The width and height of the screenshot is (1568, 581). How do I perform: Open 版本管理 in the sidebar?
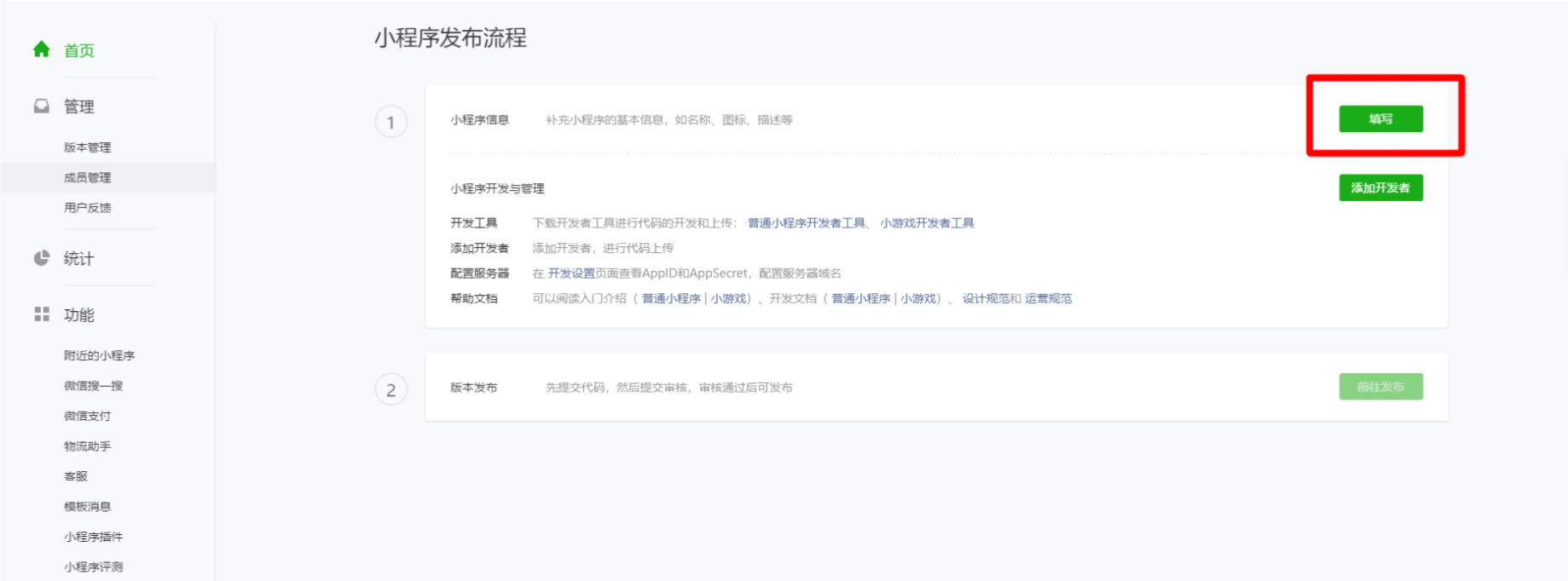click(x=87, y=147)
